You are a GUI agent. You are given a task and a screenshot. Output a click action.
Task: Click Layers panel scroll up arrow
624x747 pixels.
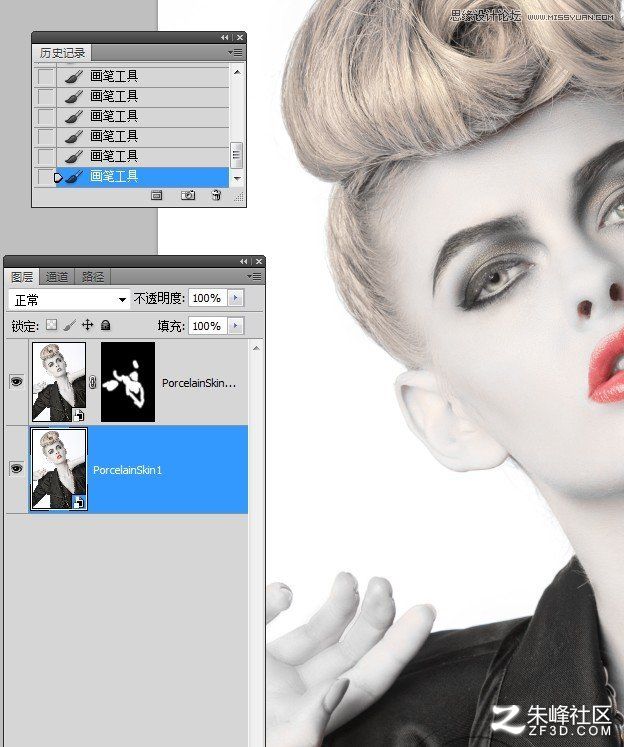click(x=256, y=348)
